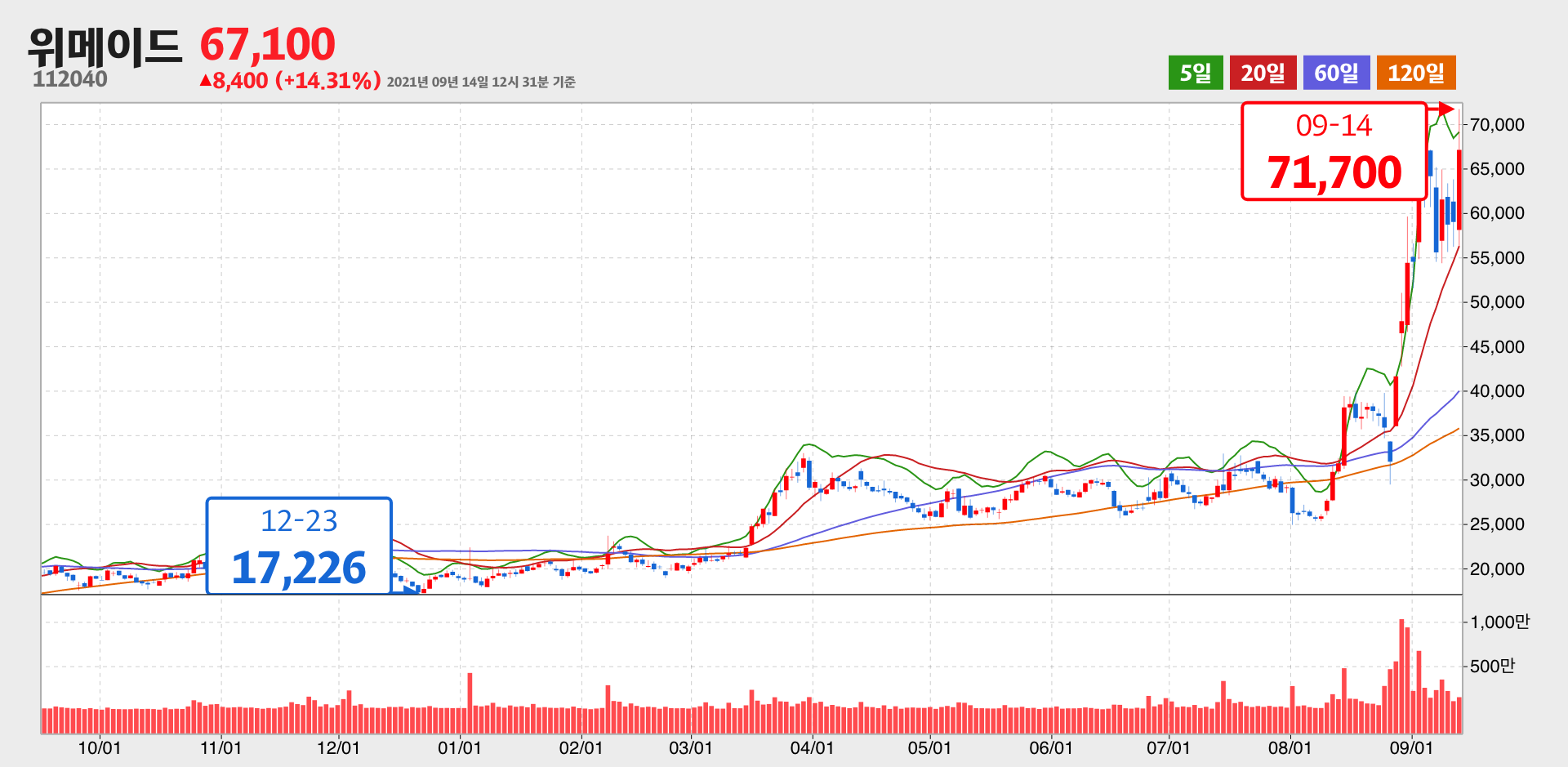This screenshot has width=1568, height=767.
Task: Click the 30,000 price axis label
Action: [x=1497, y=479]
